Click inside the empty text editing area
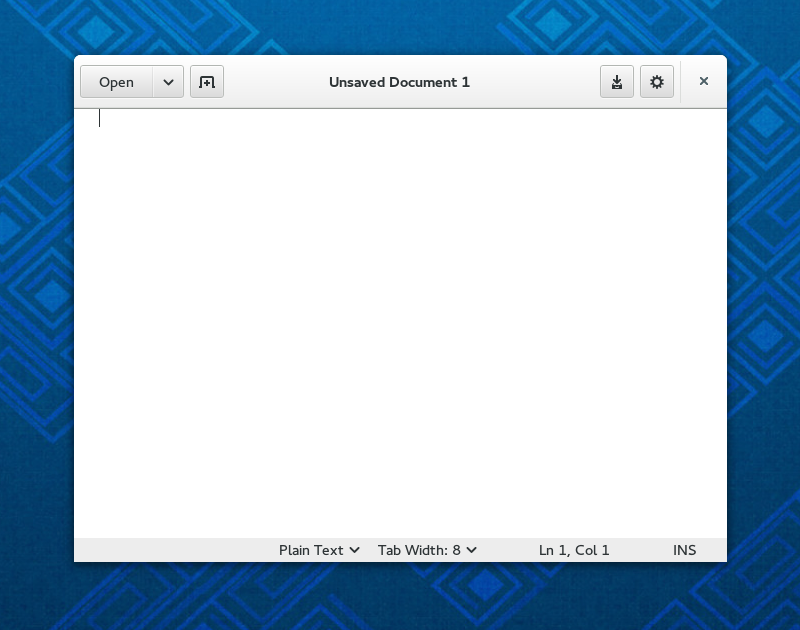Image resolution: width=800 pixels, height=630 pixels. pos(400,323)
